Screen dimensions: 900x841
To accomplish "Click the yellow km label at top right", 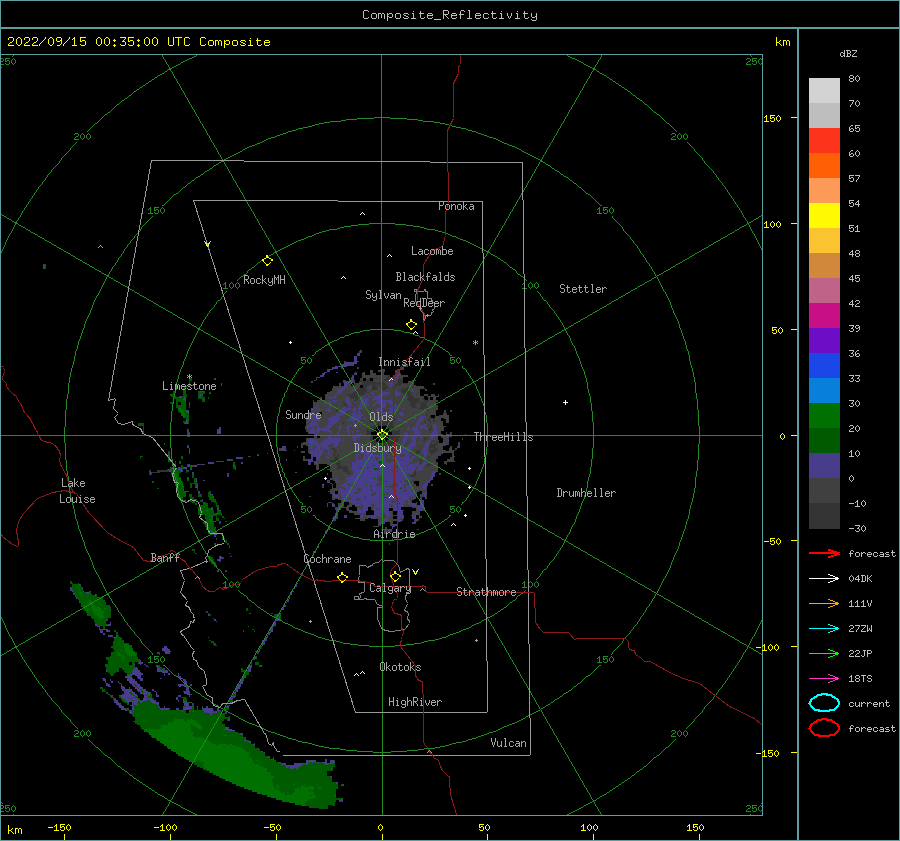I will [x=782, y=42].
